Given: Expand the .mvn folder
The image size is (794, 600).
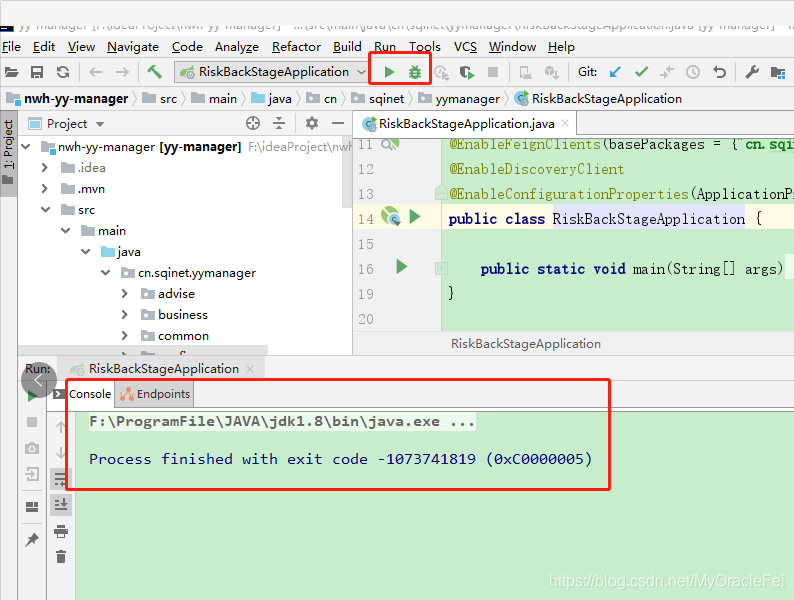Looking at the screenshot, I should [45, 189].
